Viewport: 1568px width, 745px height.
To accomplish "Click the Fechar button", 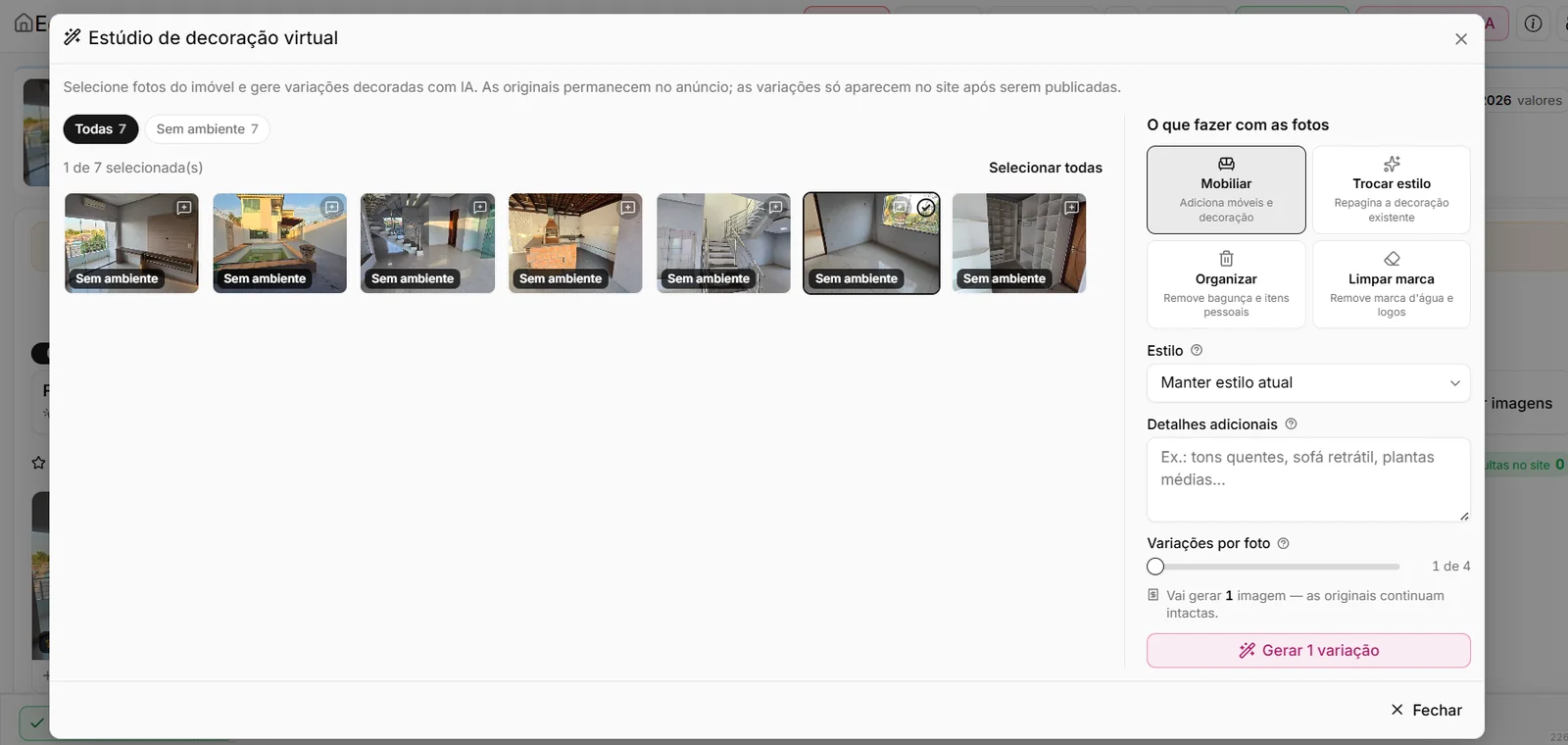I will (x=1426, y=710).
